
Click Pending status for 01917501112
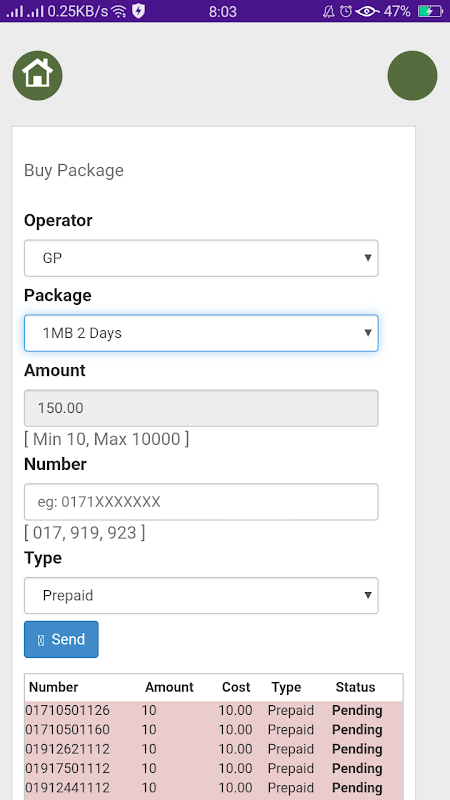357,768
